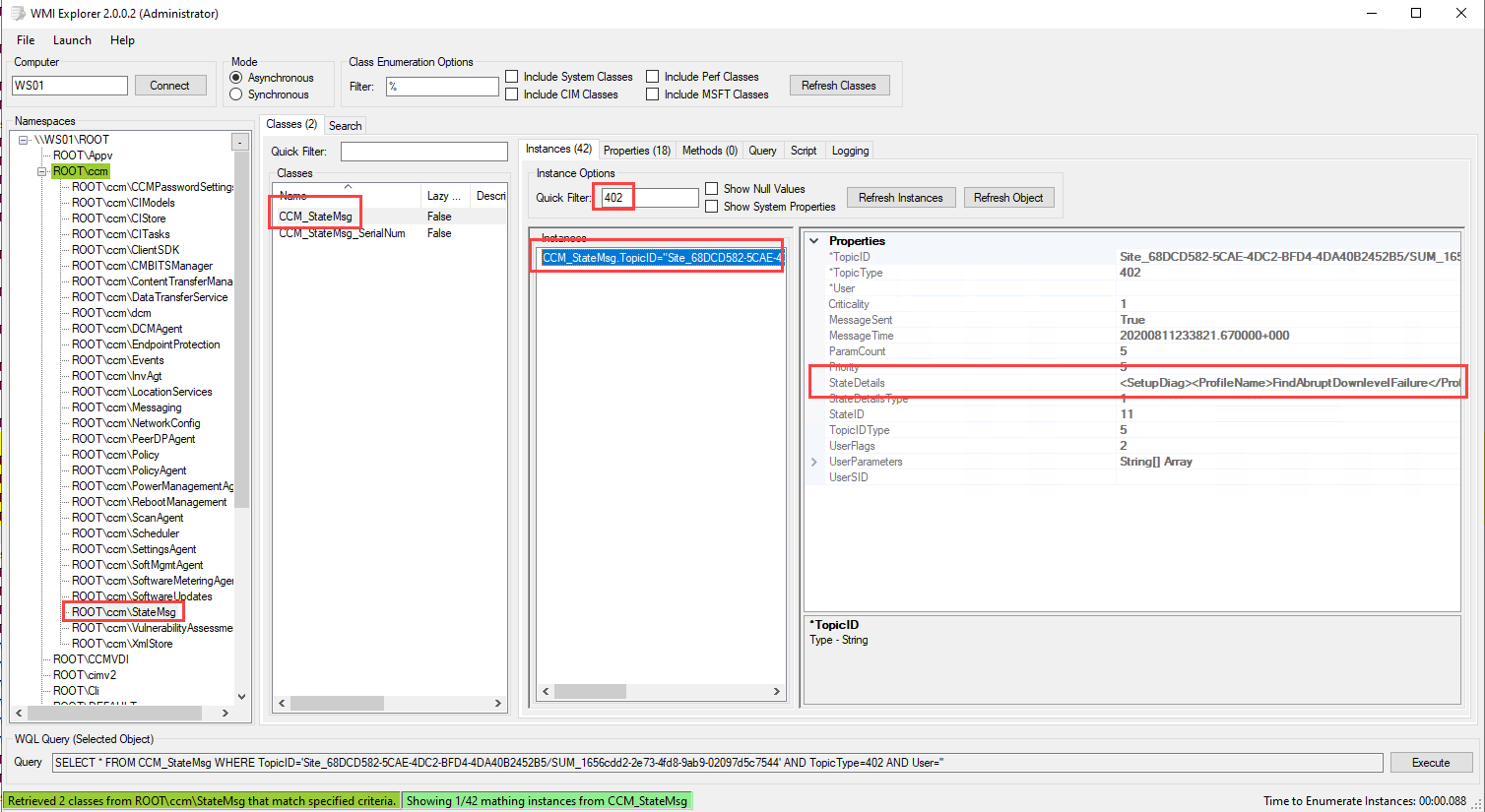The width and height of the screenshot is (1485, 812).
Task: Open the Help menu
Action: 122,40
